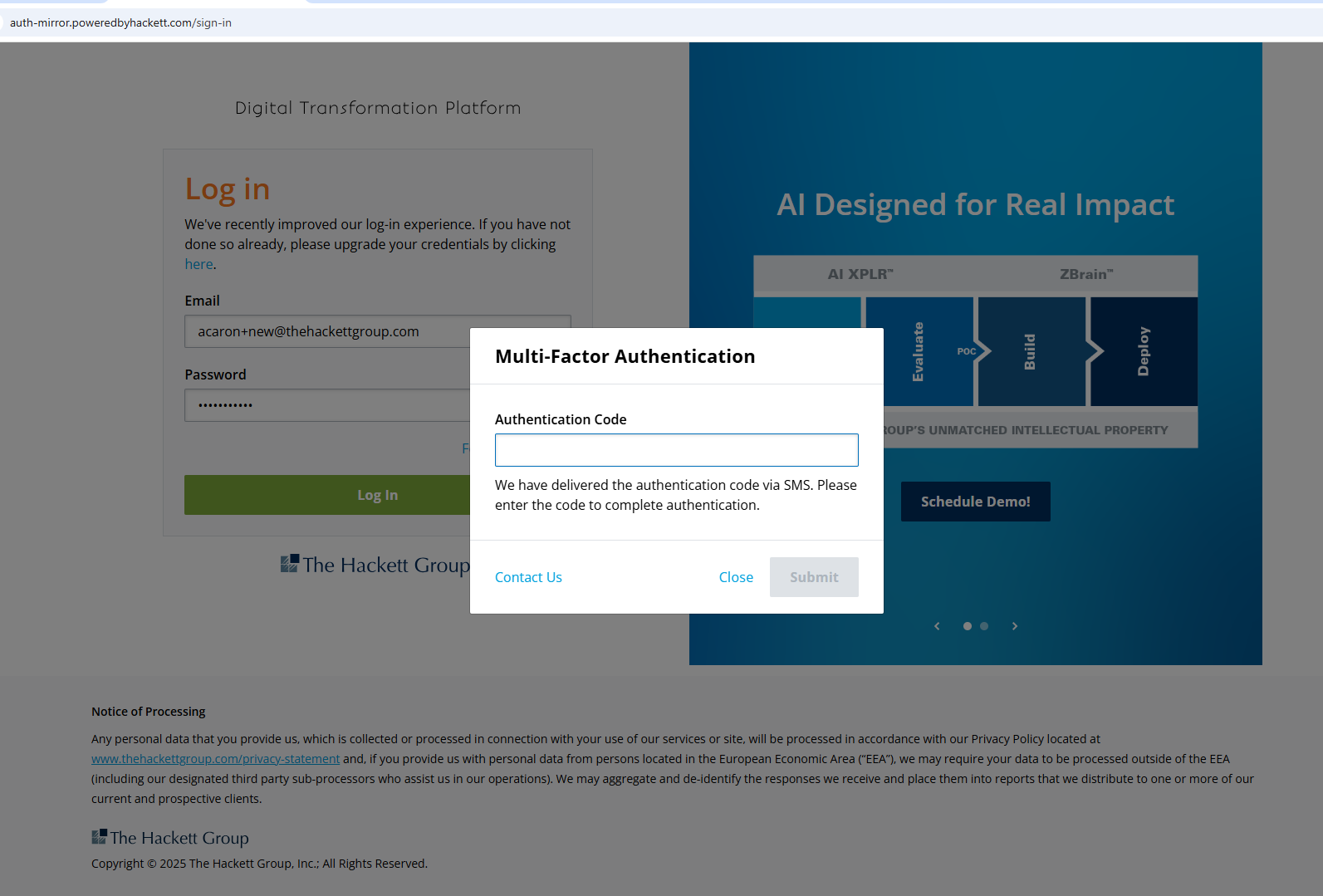This screenshot has width=1323, height=896.
Task: Click 'AI Designed for Real Impact' heading
Action: click(x=975, y=205)
